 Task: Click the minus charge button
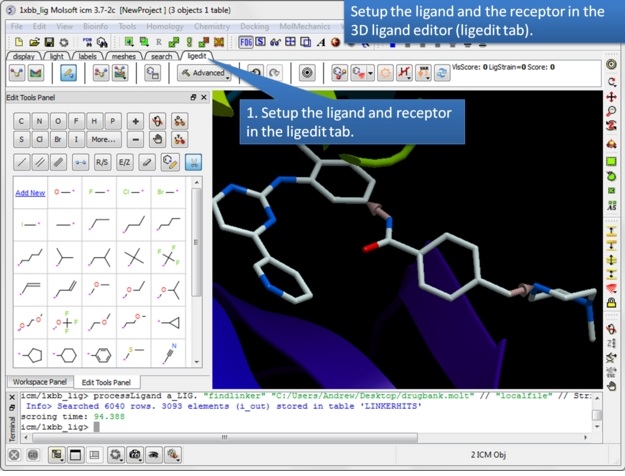(136, 140)
